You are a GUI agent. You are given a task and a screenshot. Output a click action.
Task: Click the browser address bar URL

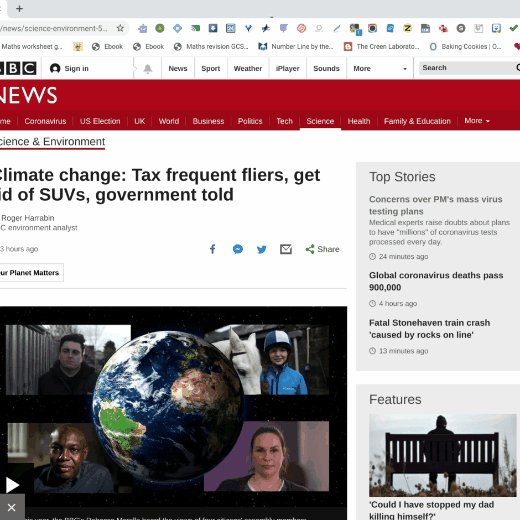pos(54,28)
